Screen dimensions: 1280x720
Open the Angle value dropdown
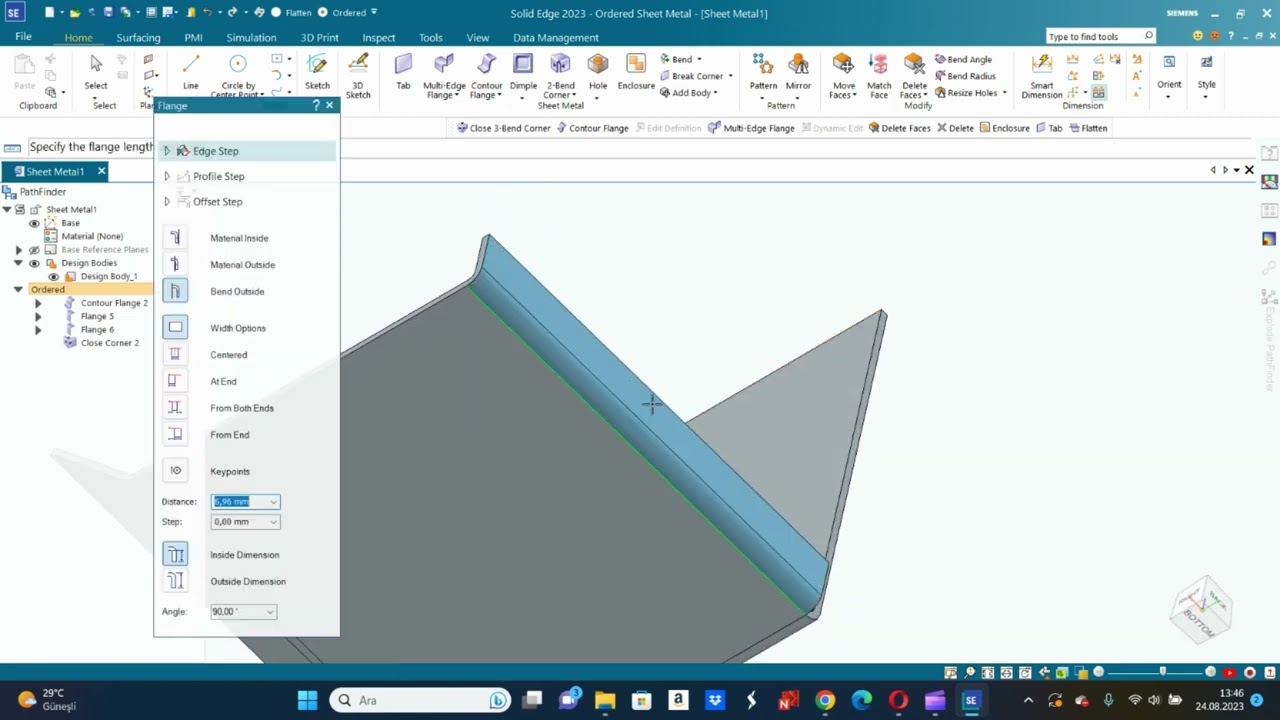(270, 612)
